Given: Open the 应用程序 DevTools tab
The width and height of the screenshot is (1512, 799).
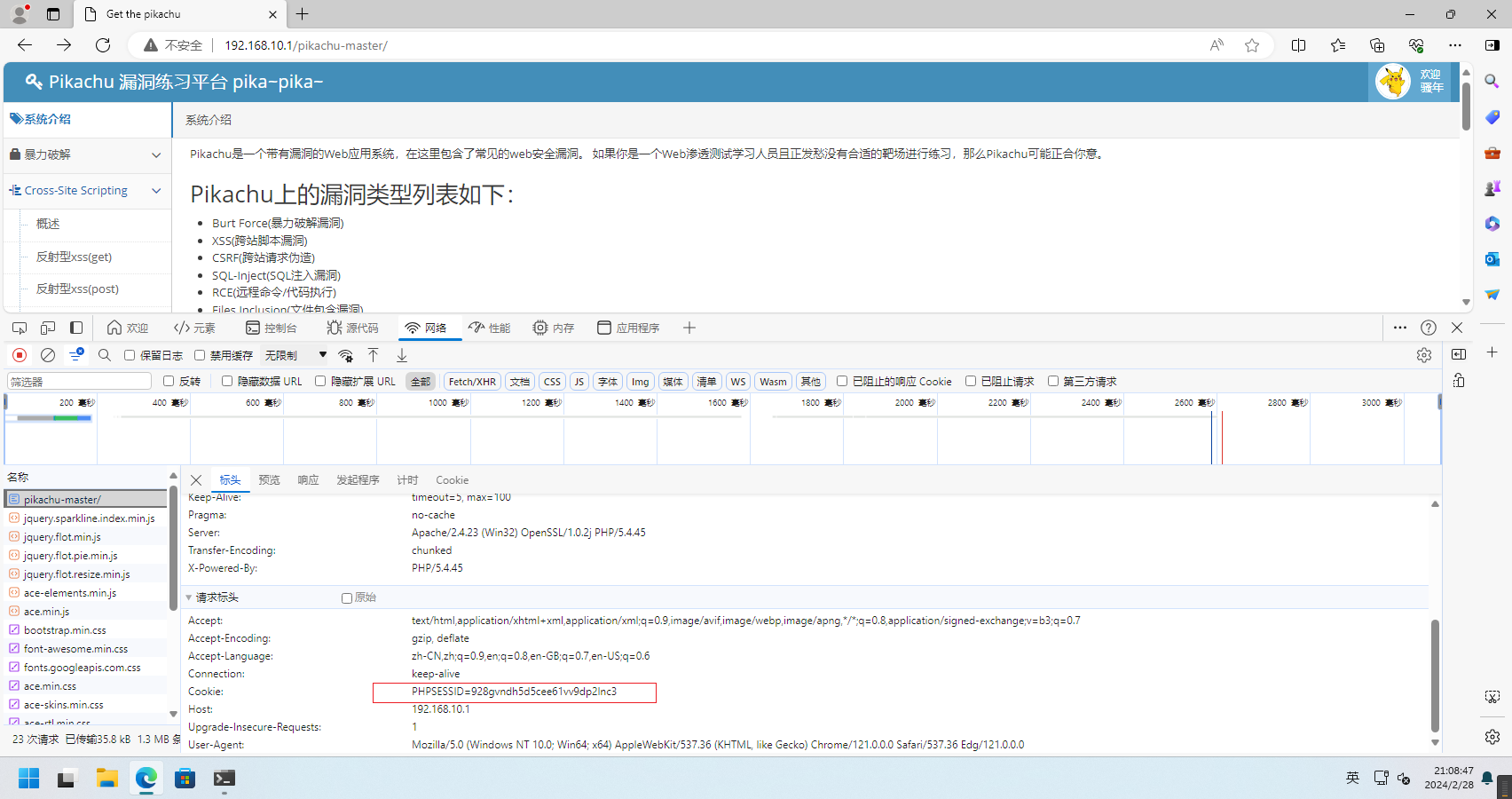Looking at the screenshot, I should coord(628,328).
